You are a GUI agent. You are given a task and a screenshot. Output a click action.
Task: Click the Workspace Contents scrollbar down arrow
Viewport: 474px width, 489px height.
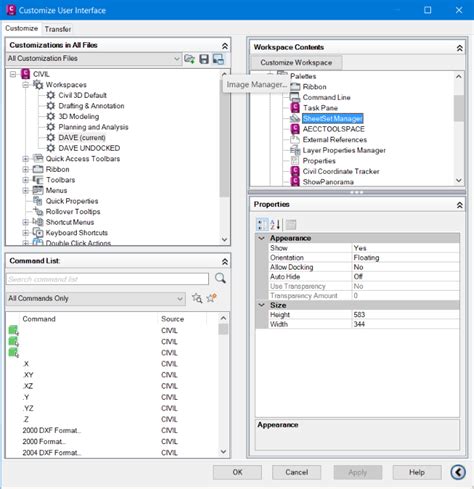pyautogui.click(x=459, y=180)
